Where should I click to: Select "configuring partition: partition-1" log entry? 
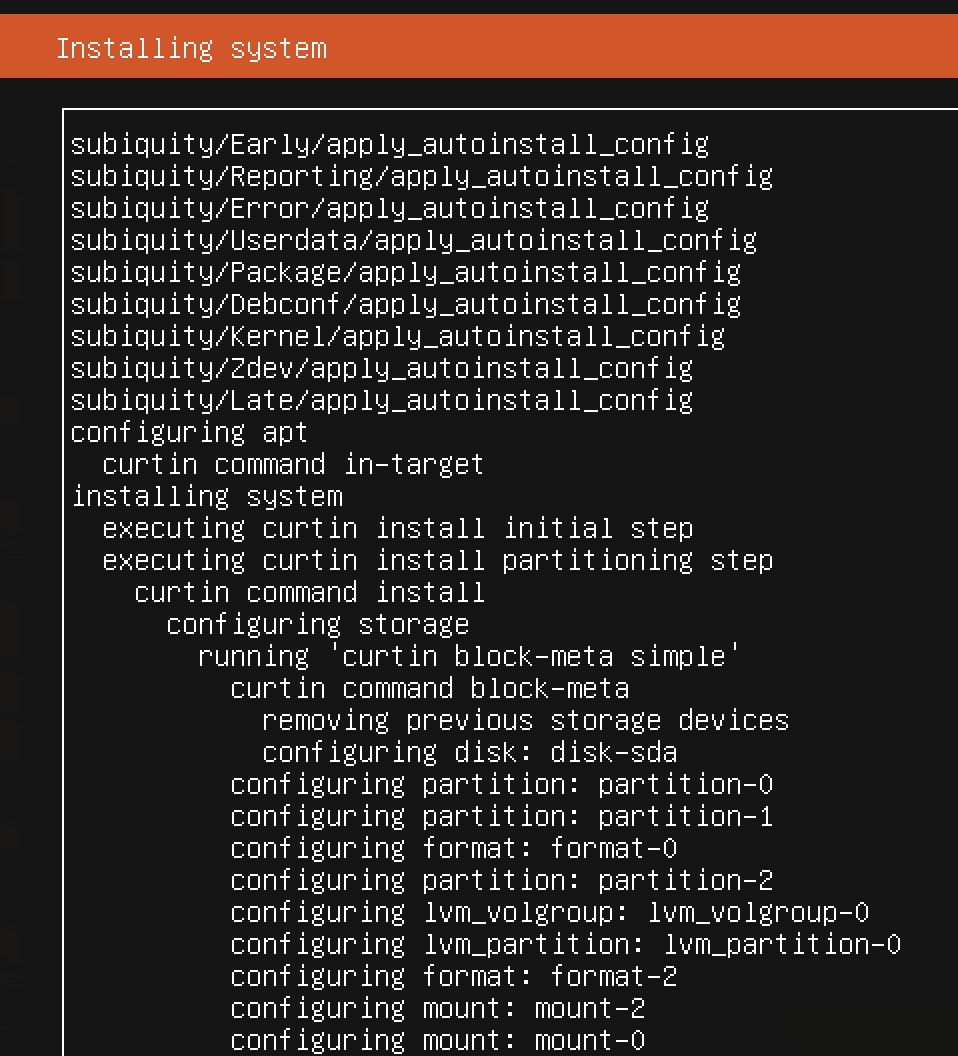(x=501, y=816)
